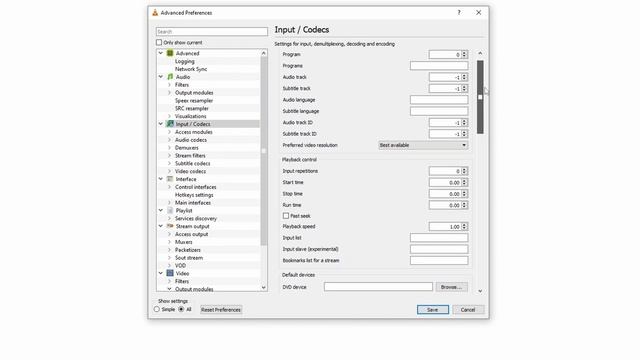The height and width of the screenshot is (360, 640).
Task: Click the Reset Preferences button
Action: (221, 309)
